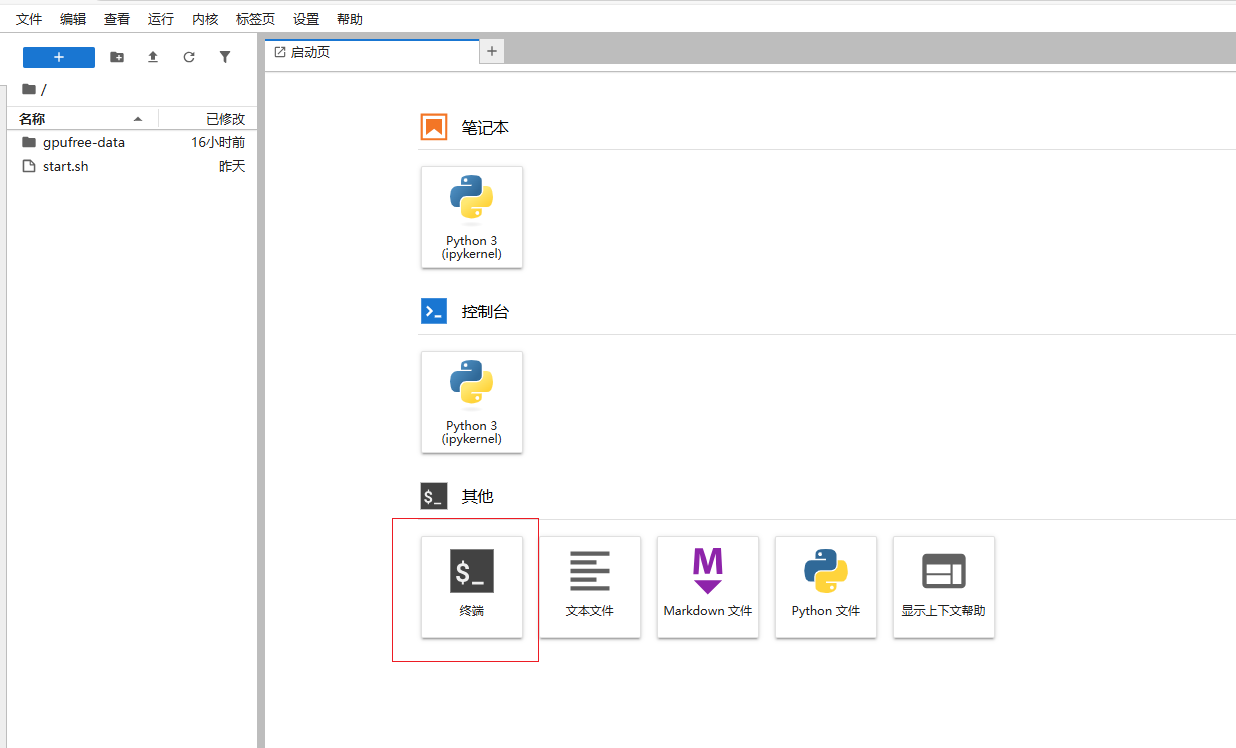
Task: Open a new 终端 terminal
Action: pos(472,587)
